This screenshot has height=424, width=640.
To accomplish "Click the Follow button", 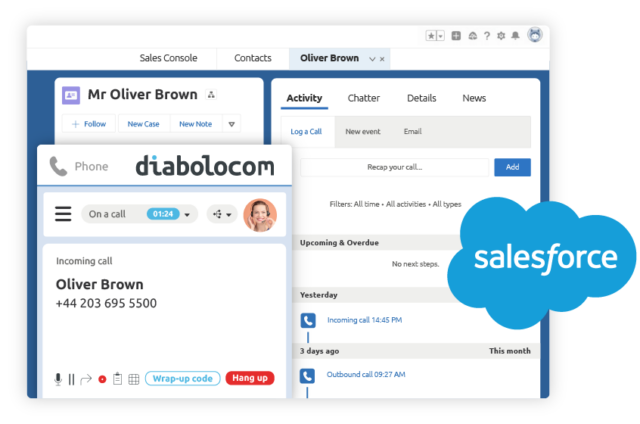I will click(x=89, y=124).
